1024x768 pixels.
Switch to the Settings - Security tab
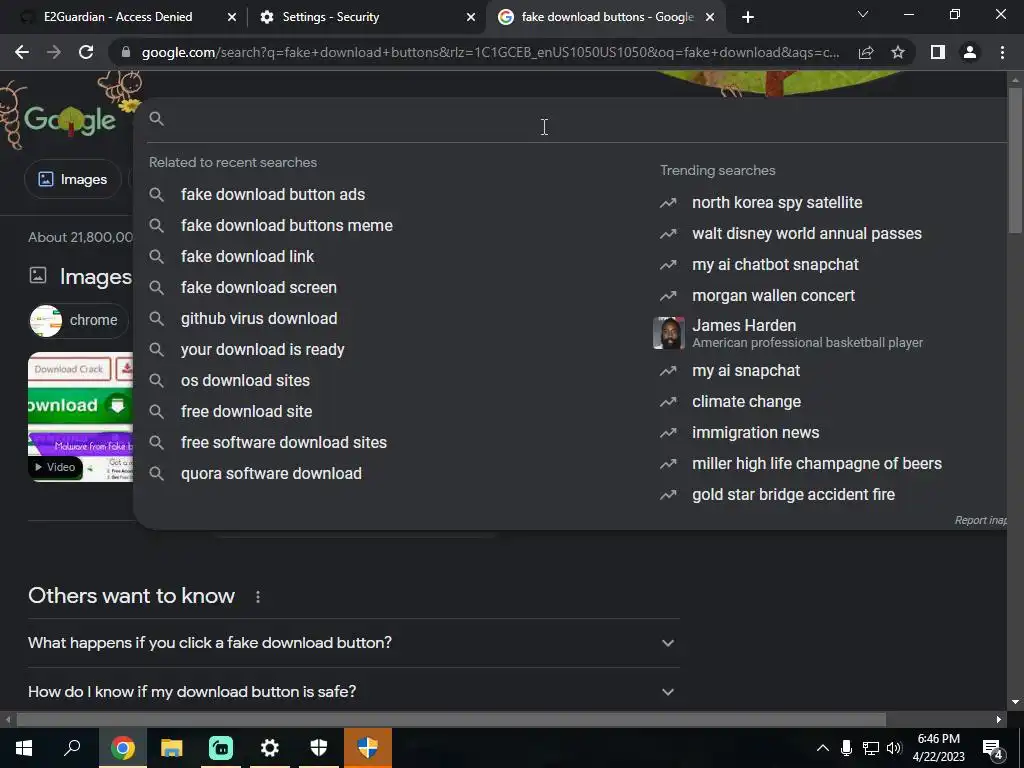(367, 17)
